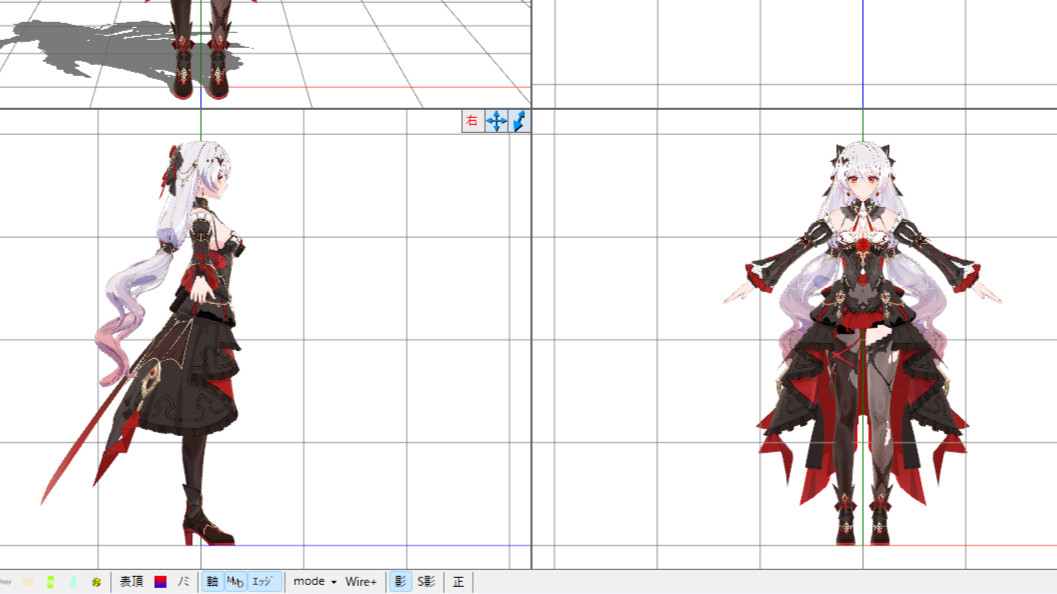Toggle the MMD display icon
The height and width of the screenshot is (594, 1057).
(x=235, y=581)
